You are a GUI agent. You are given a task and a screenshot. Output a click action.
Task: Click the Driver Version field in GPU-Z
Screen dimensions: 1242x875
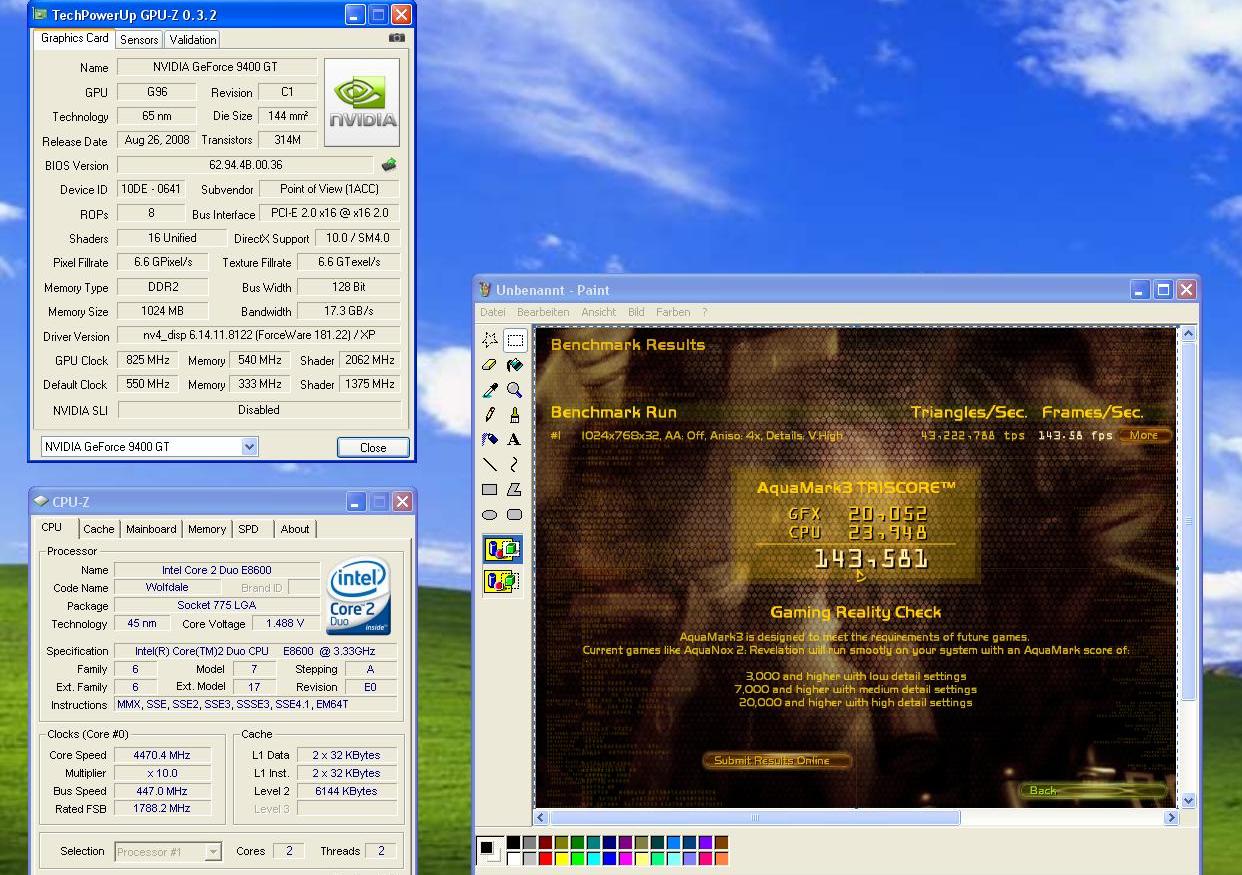coord(259,336)
